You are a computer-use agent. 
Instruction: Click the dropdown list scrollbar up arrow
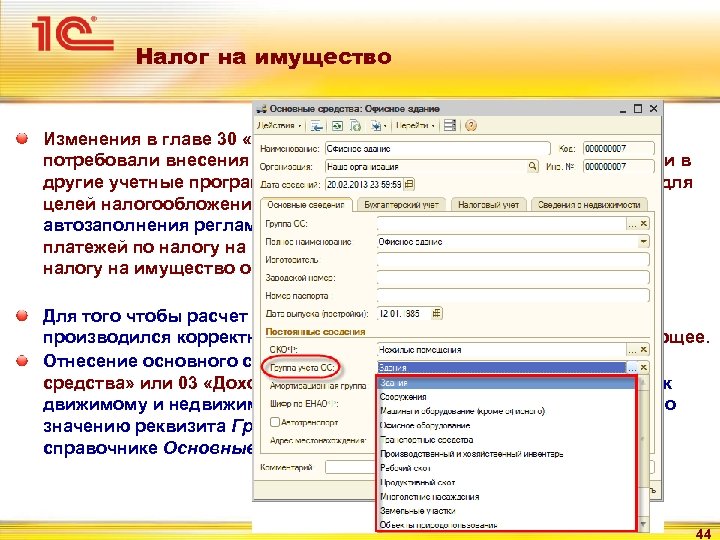point(643,382)
